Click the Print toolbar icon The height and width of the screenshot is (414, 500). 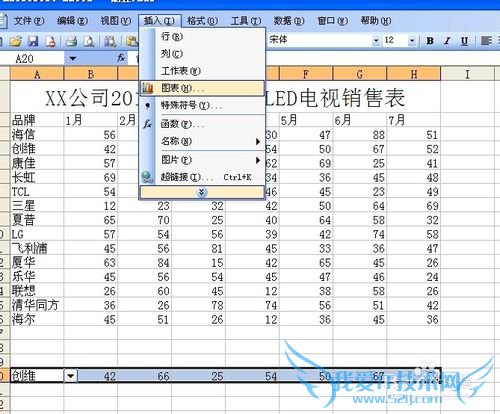71,41
